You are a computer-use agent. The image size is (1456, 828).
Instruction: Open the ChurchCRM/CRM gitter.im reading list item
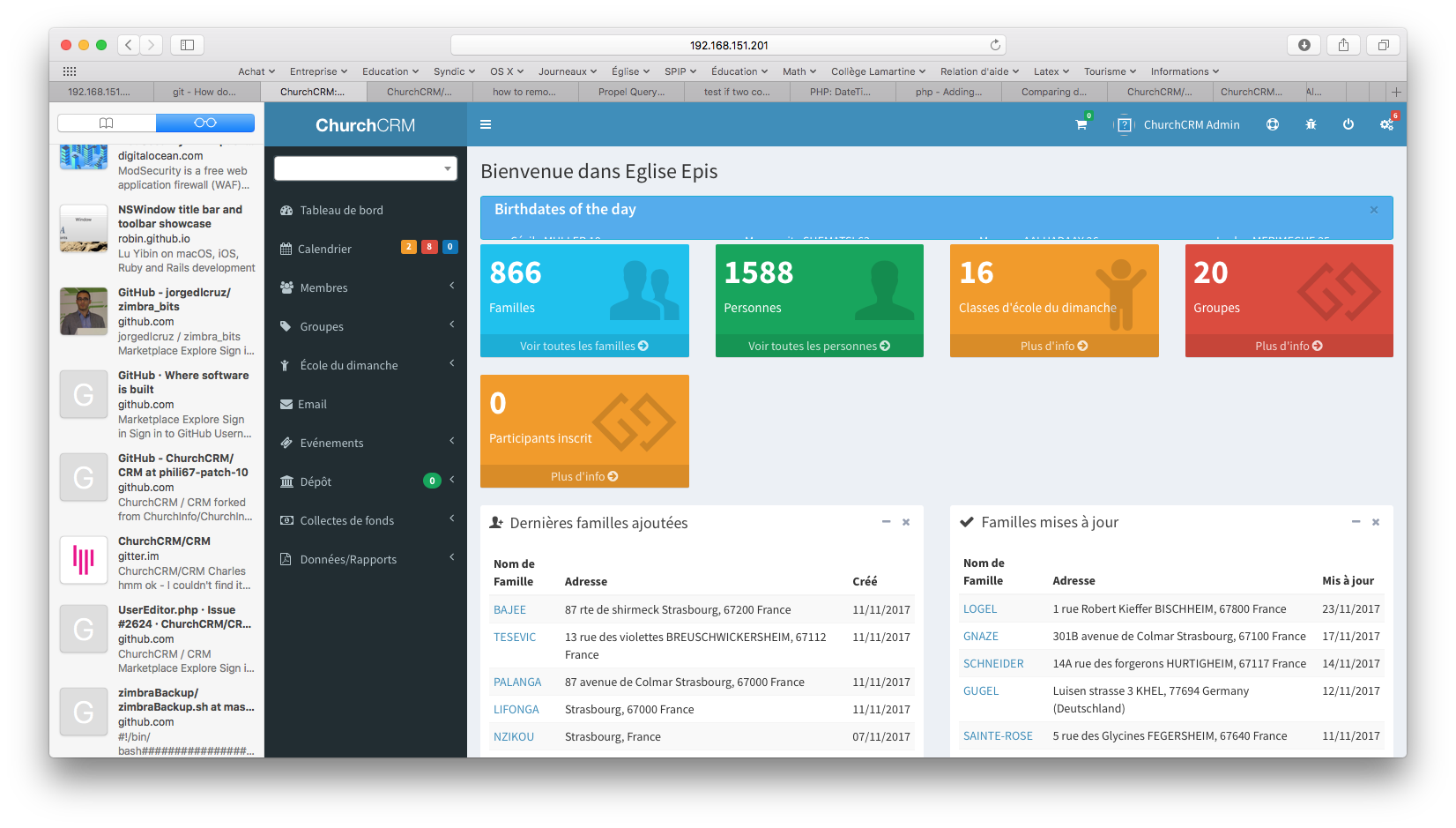(x=157, y=562)
